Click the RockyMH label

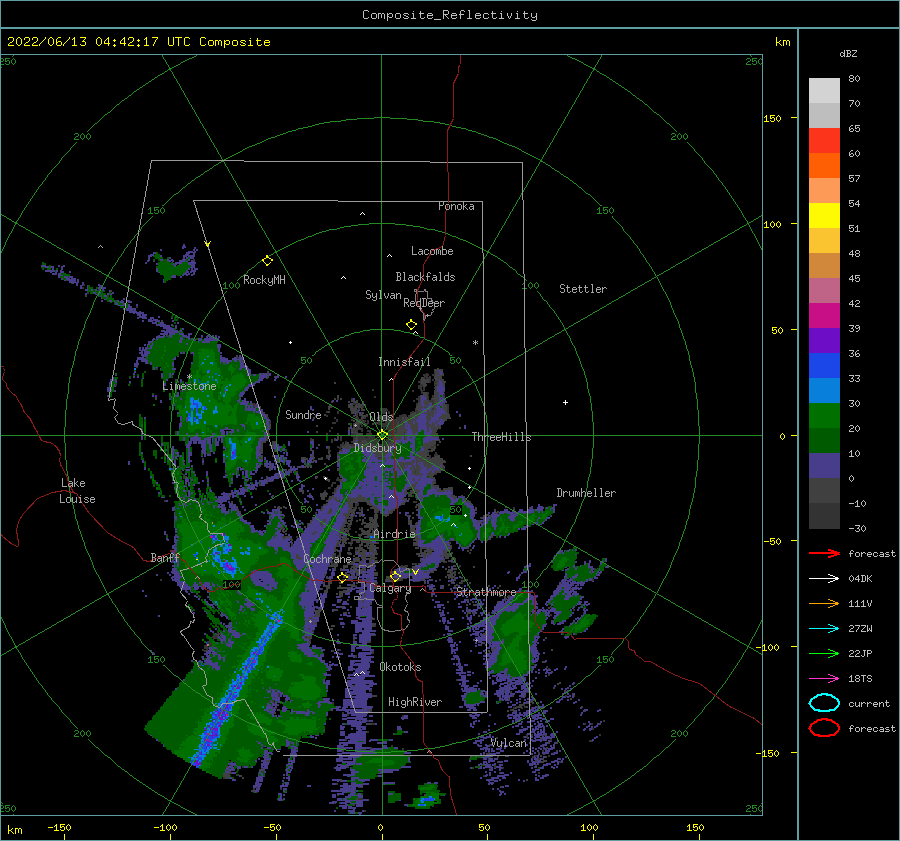tap(264, 280)
